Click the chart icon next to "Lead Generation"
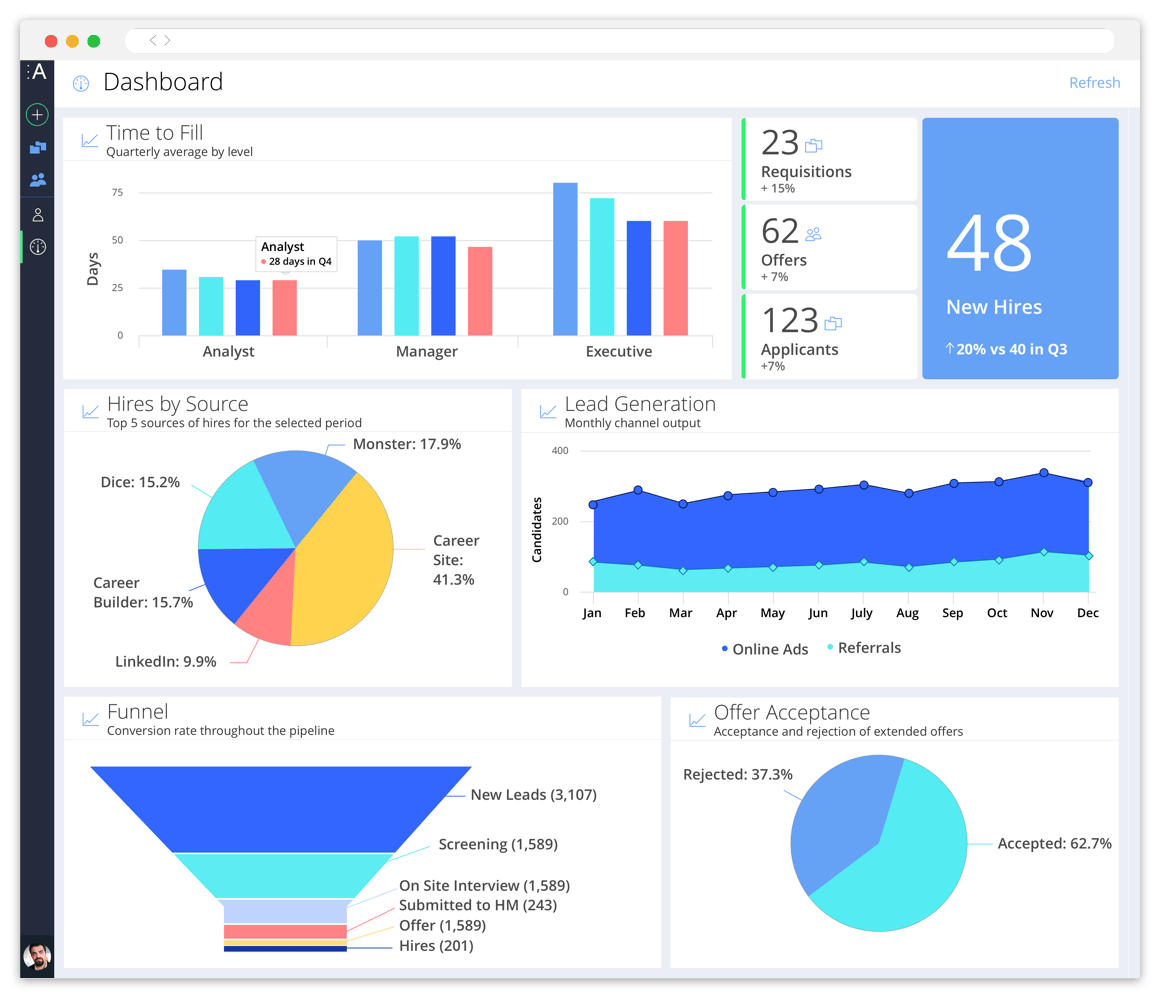Screen dimensions: 1160x999 [x=548, y=410]
